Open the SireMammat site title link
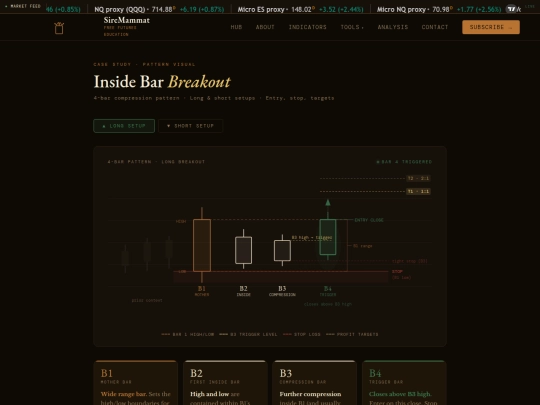The width and height of the screenshot is (540, 405). pos(127,20)
